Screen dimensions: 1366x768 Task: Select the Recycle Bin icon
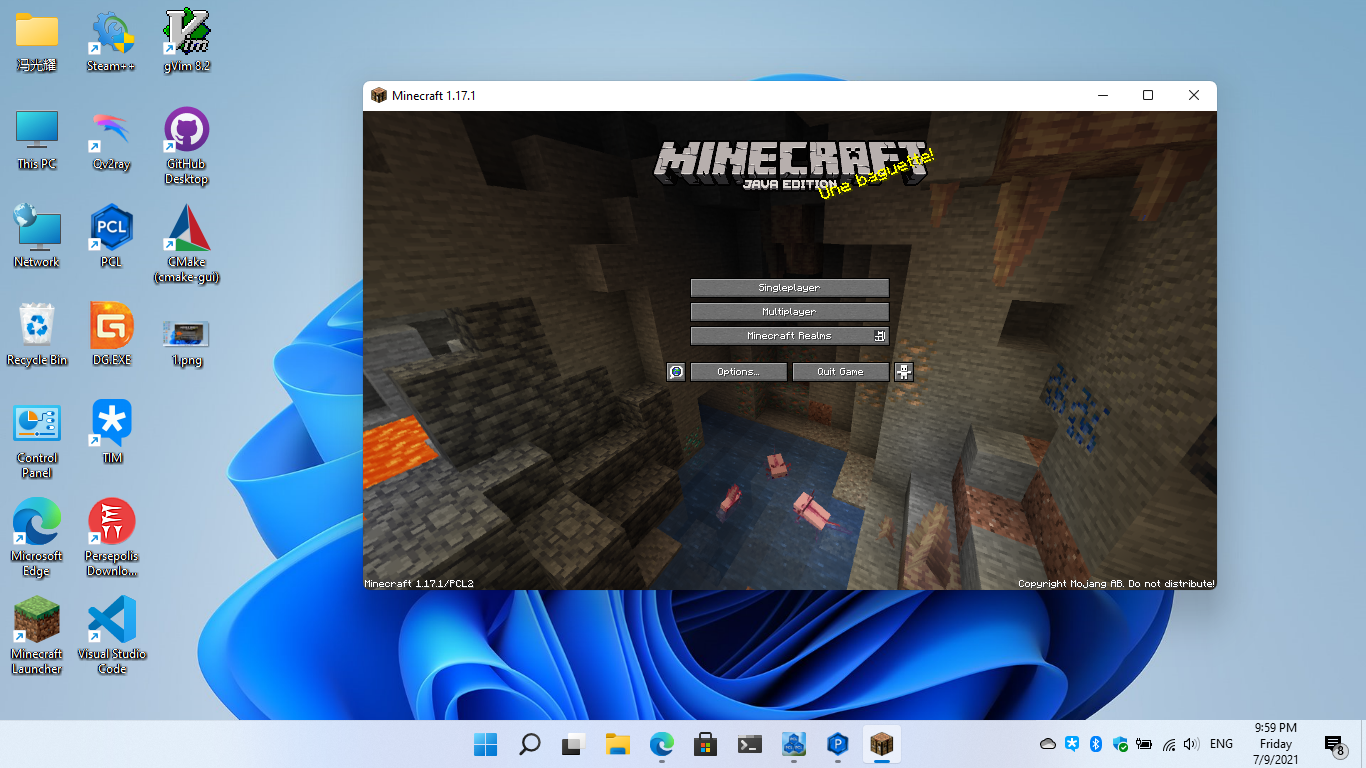click(37, 335)
